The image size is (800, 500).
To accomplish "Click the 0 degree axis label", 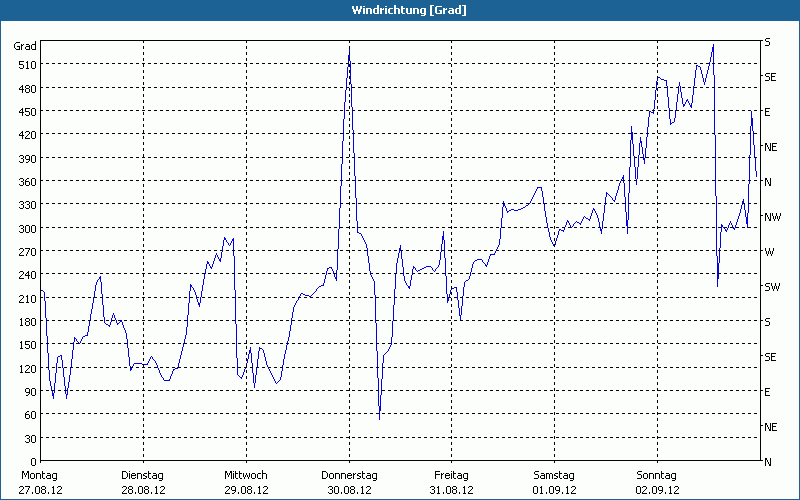I will pyautogui.click(x=34, y=462).
